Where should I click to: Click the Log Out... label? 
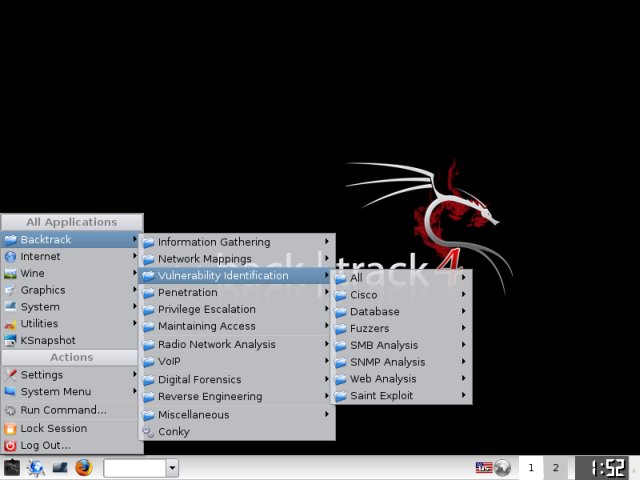coord(46,445)
